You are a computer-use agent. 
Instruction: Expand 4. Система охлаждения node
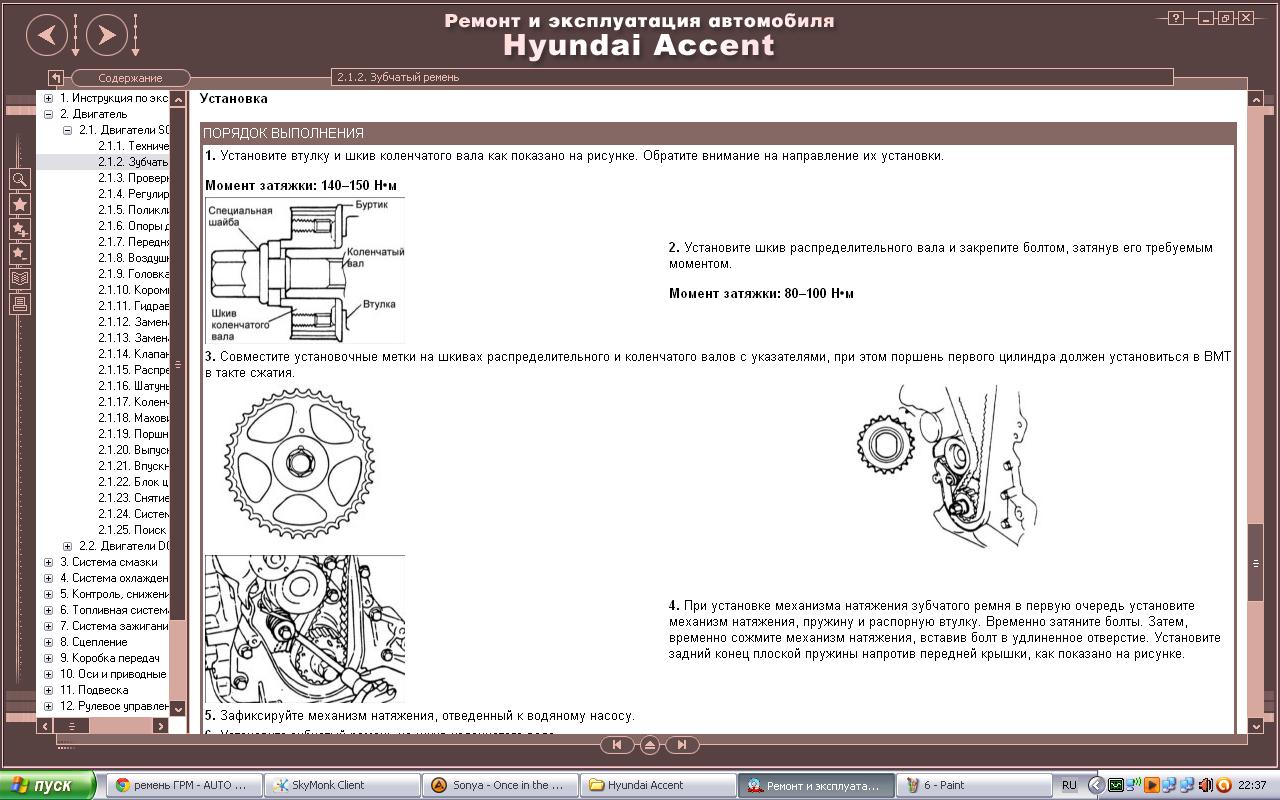pyautogui.click(x=48, y=578)
